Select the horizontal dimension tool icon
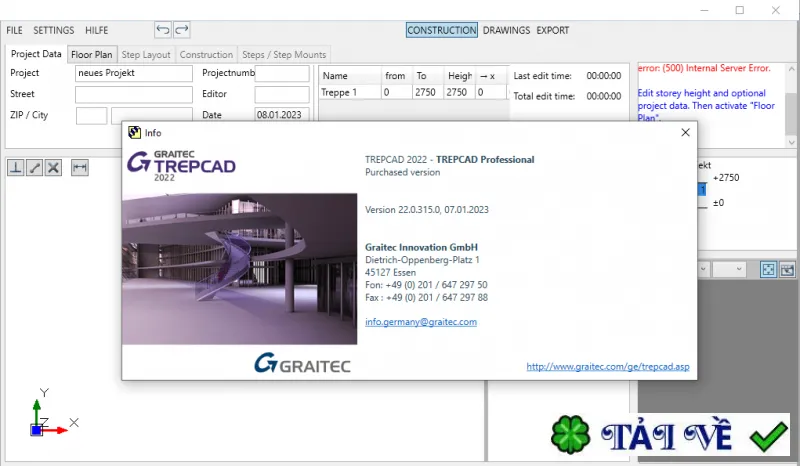This screenshot has width=800, height=466. tap(80, 167)
